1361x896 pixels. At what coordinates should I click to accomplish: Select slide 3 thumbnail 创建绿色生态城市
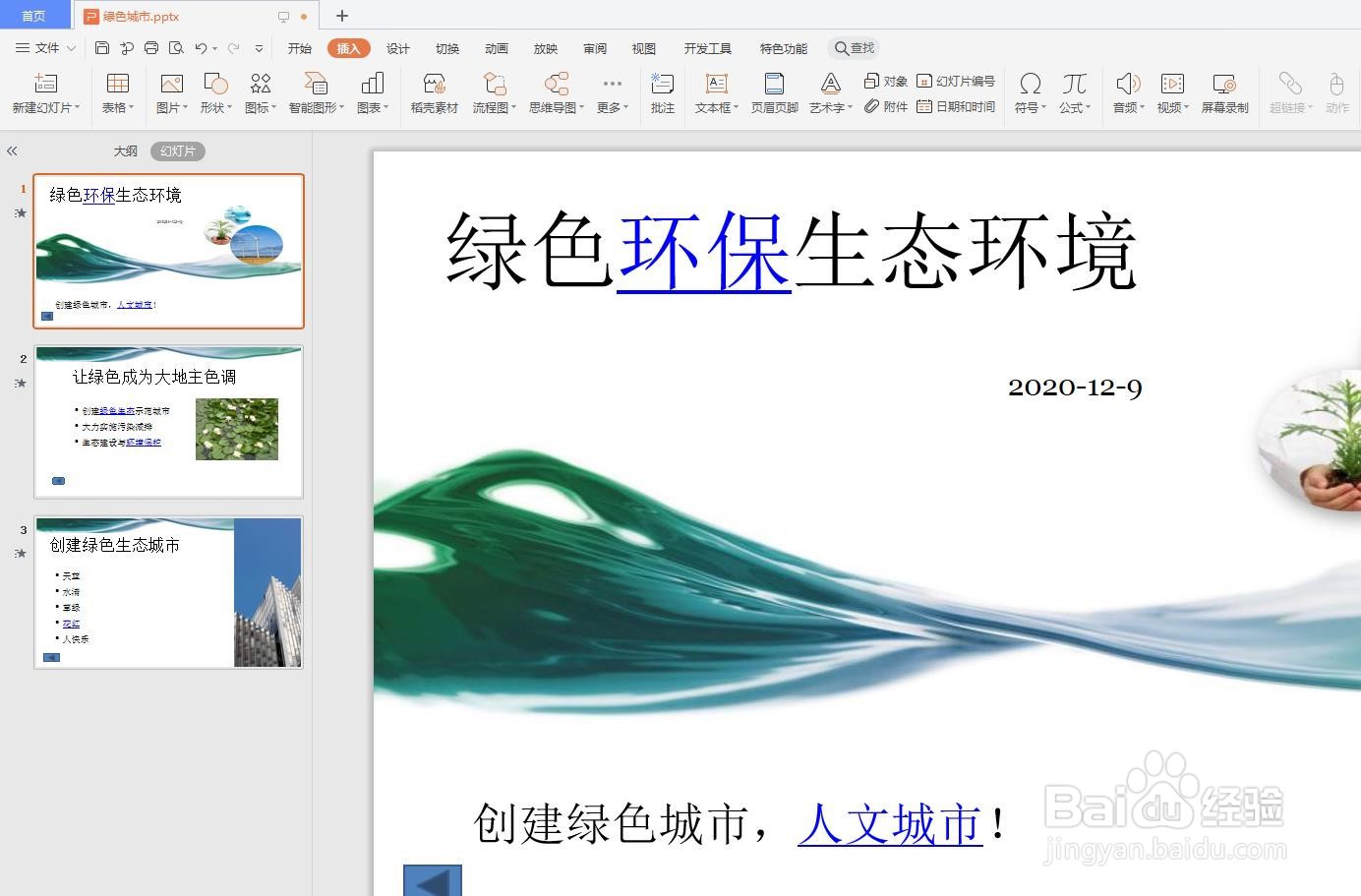click(168, 592)
